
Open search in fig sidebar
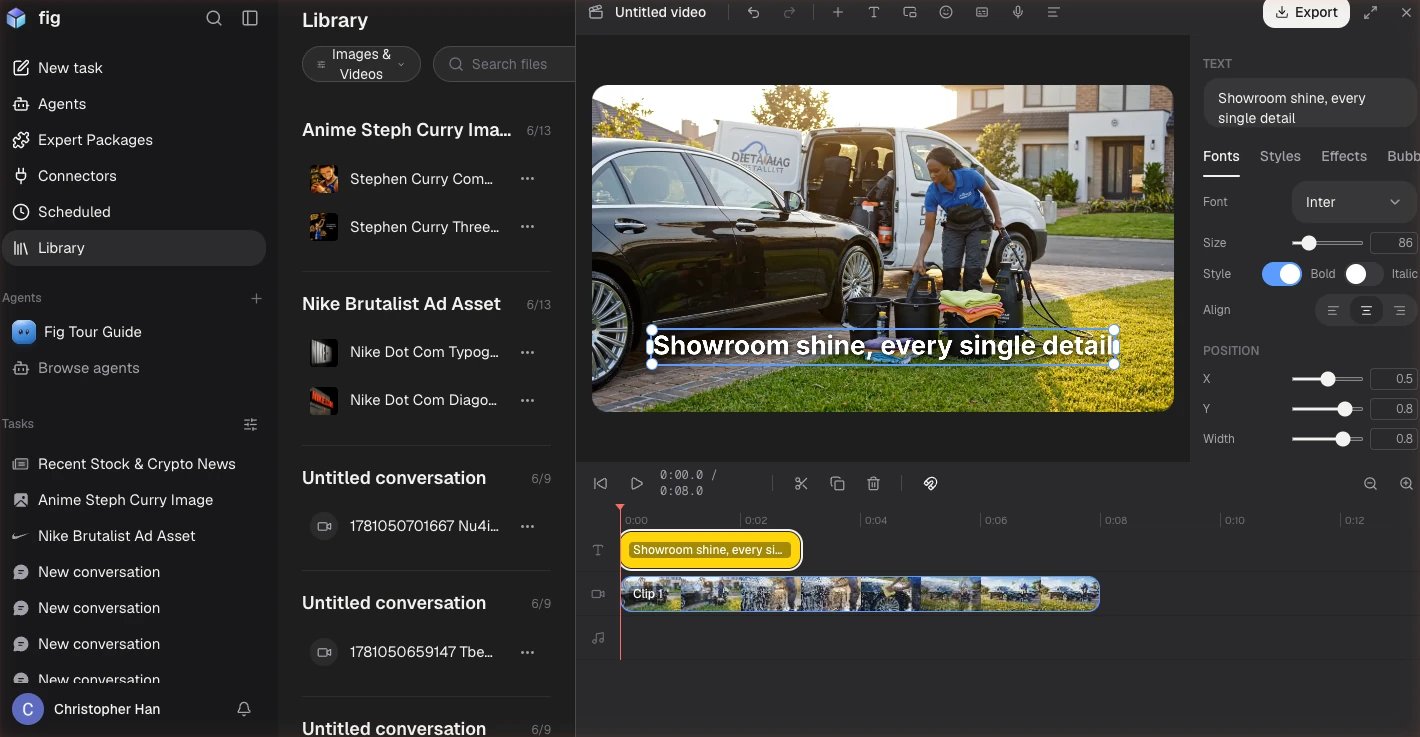(x=214, y=18)
